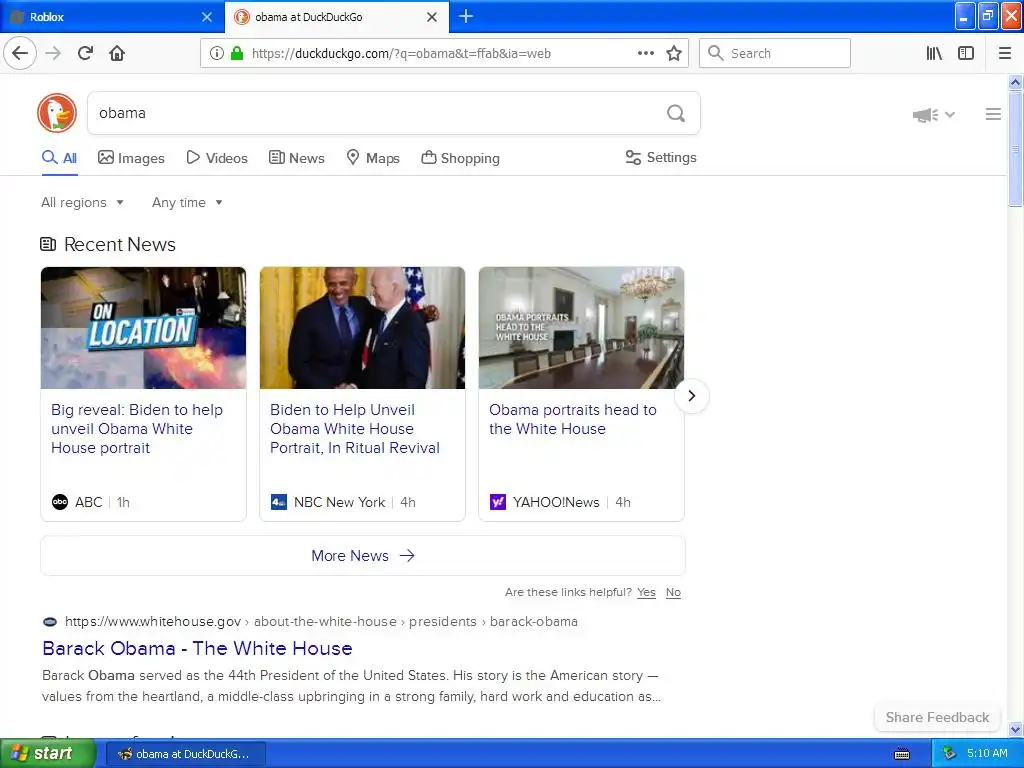Click the scrollbar down arrow

(x=1015, y=729)
